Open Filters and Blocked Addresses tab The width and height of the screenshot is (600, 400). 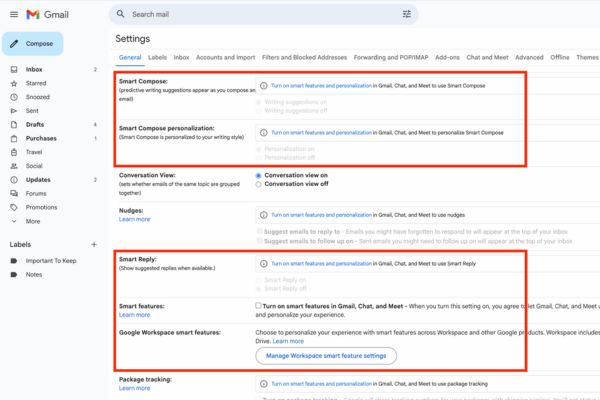pyautogui.click(x=304, y=57)
